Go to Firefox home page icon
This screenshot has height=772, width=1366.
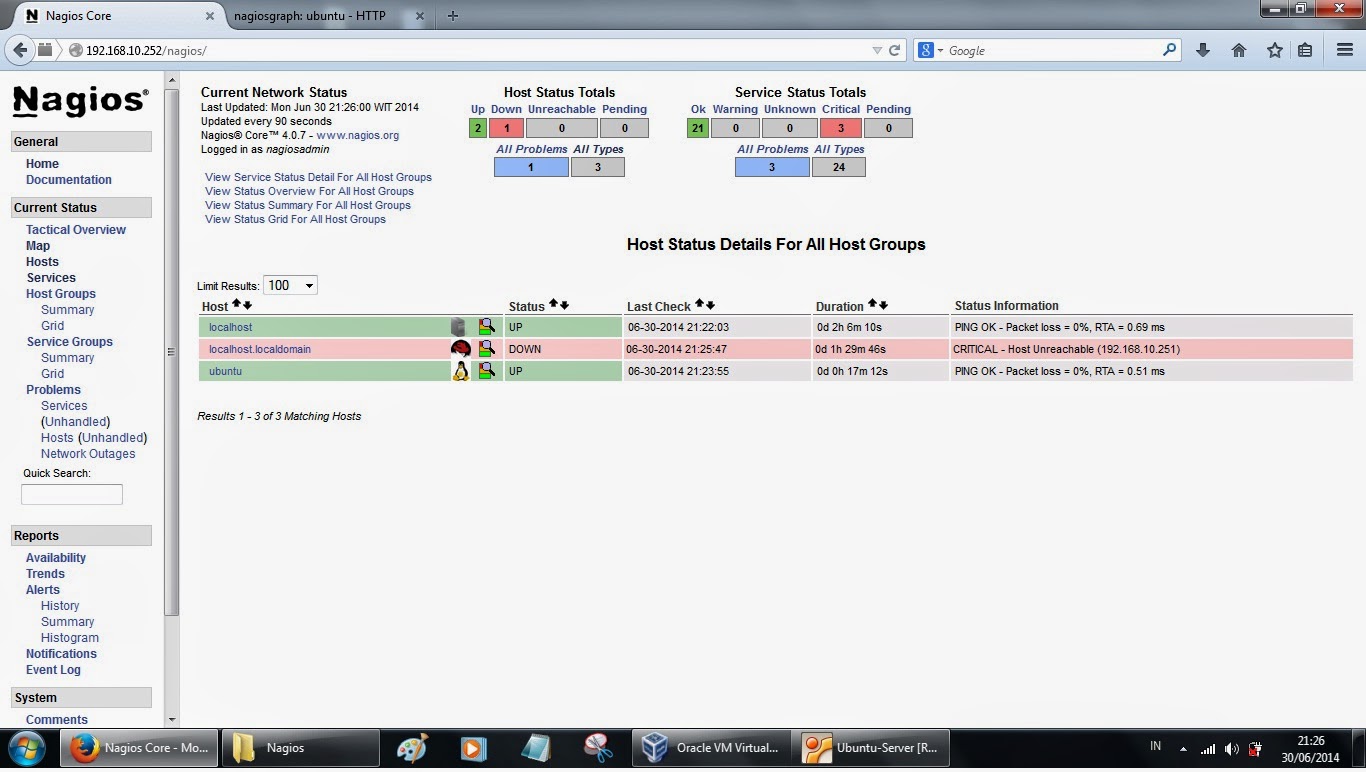1239,50
